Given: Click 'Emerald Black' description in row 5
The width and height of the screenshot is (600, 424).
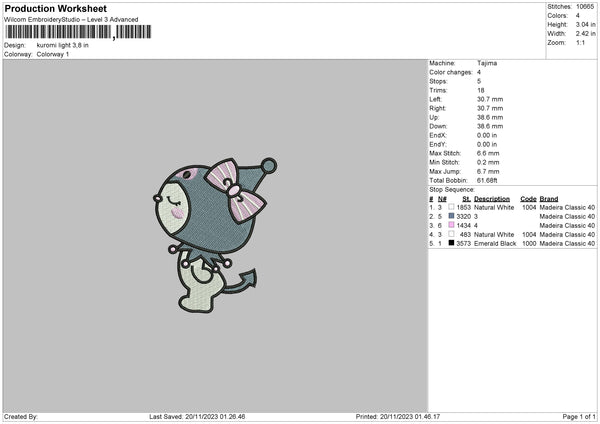Looking at the screenshot, I should [495, 243].
